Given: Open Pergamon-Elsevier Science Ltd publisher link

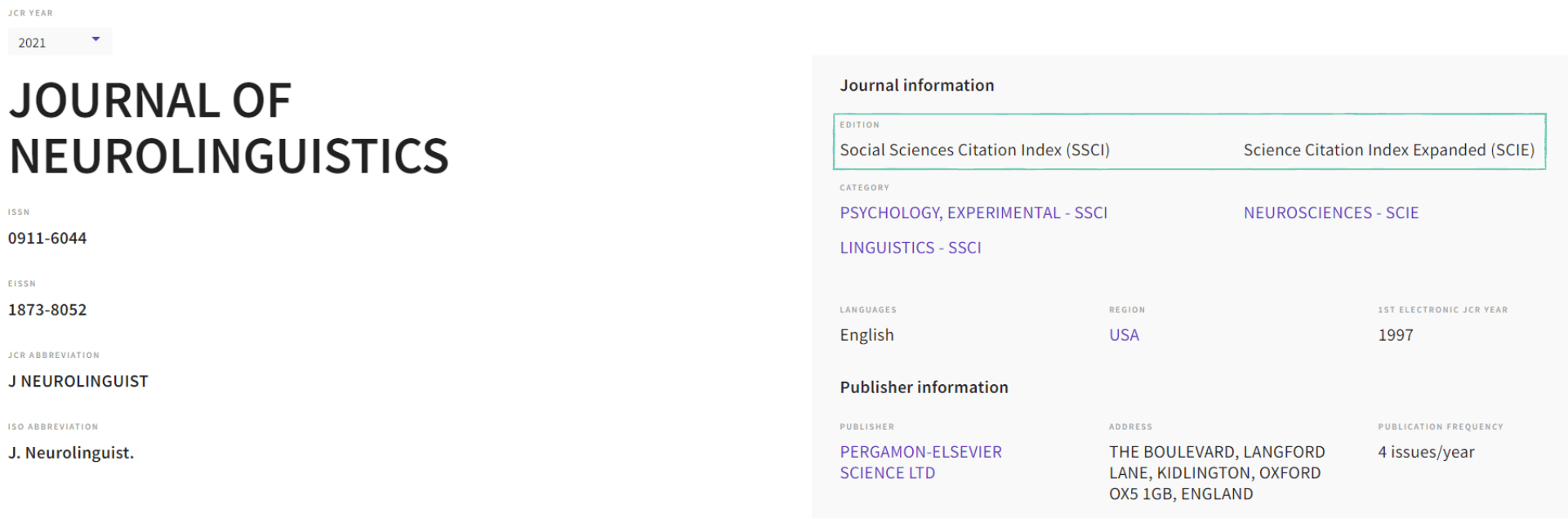Looking at the screenshot, I should click(920, 463).
